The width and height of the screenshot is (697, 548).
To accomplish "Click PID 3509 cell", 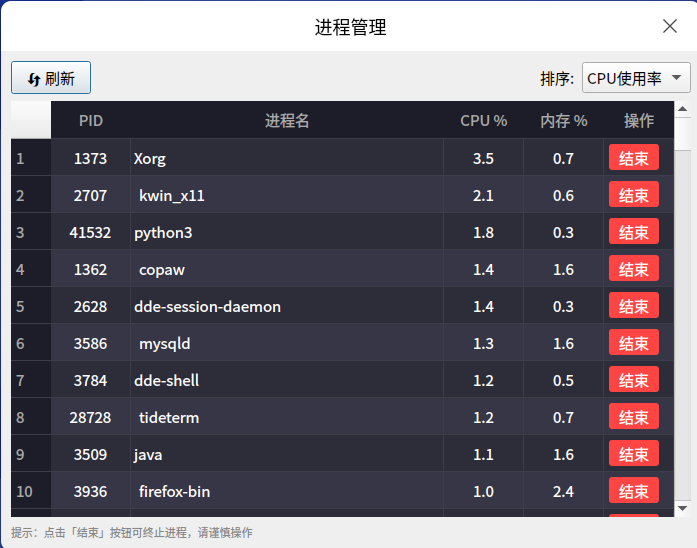I will click(x=91, y=454).
